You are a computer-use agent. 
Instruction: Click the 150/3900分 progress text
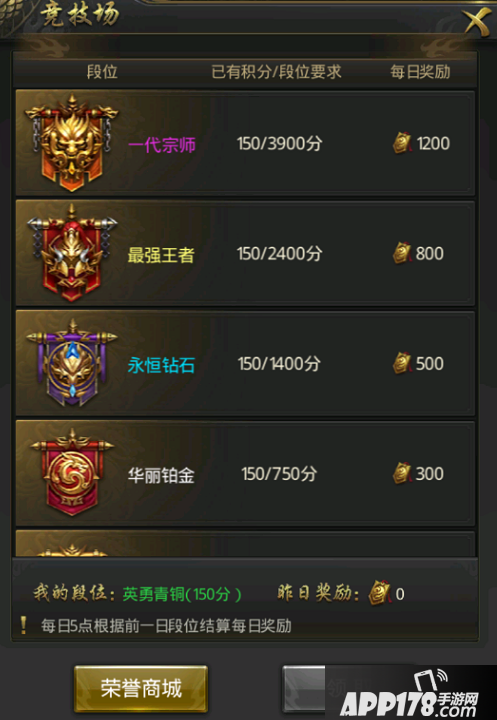point(279,144)
